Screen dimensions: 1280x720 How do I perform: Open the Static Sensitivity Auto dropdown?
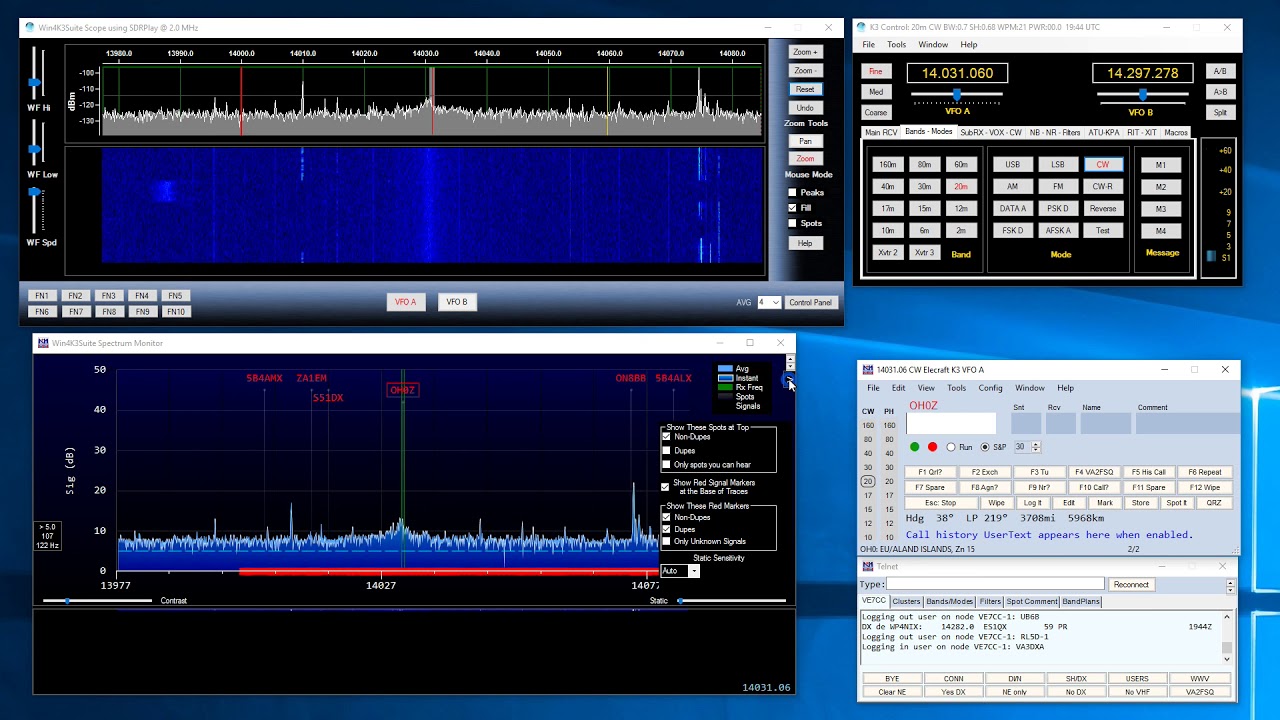(694, 571)
